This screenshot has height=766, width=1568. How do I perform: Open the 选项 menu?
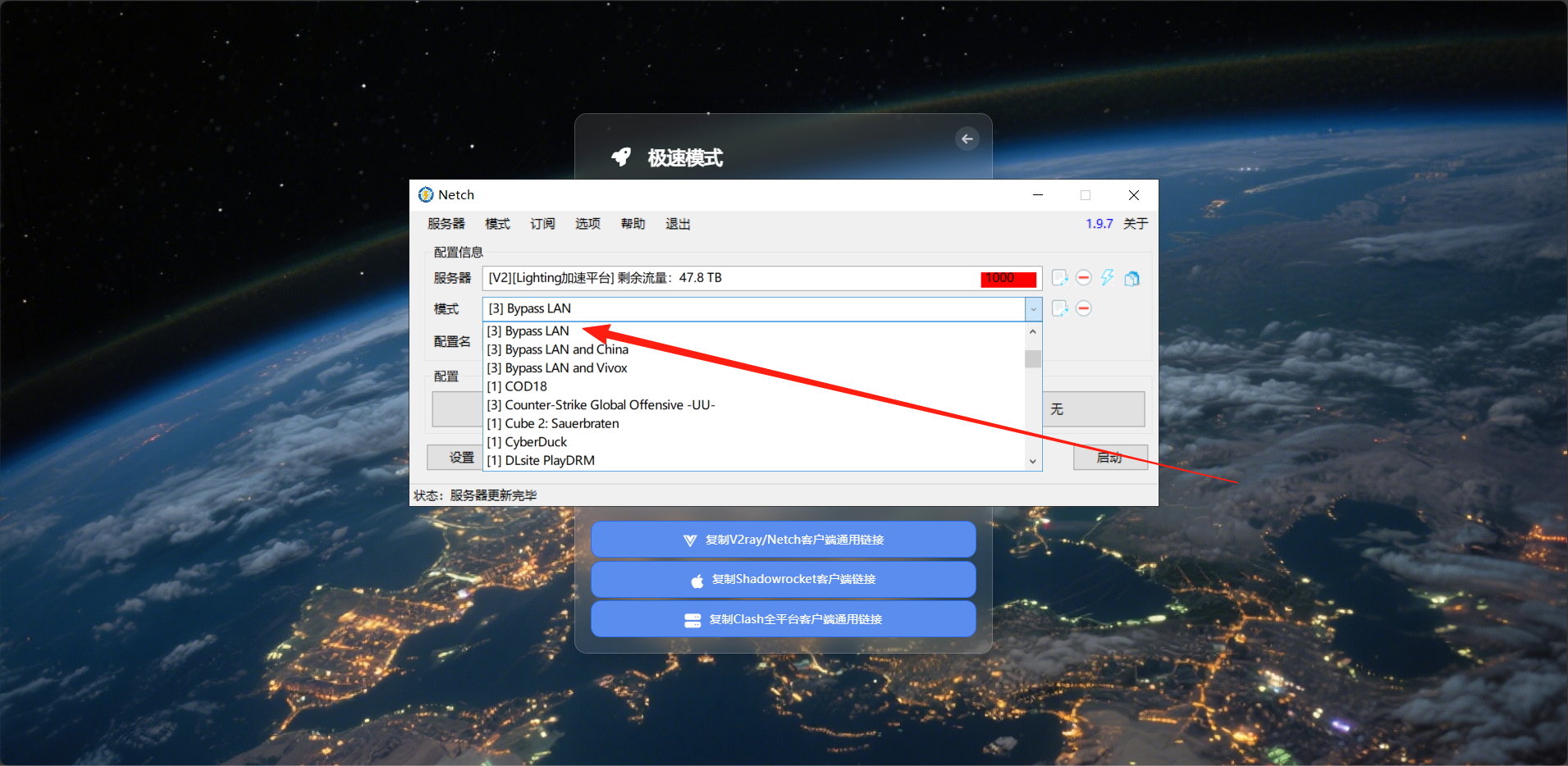click(587, 224)
